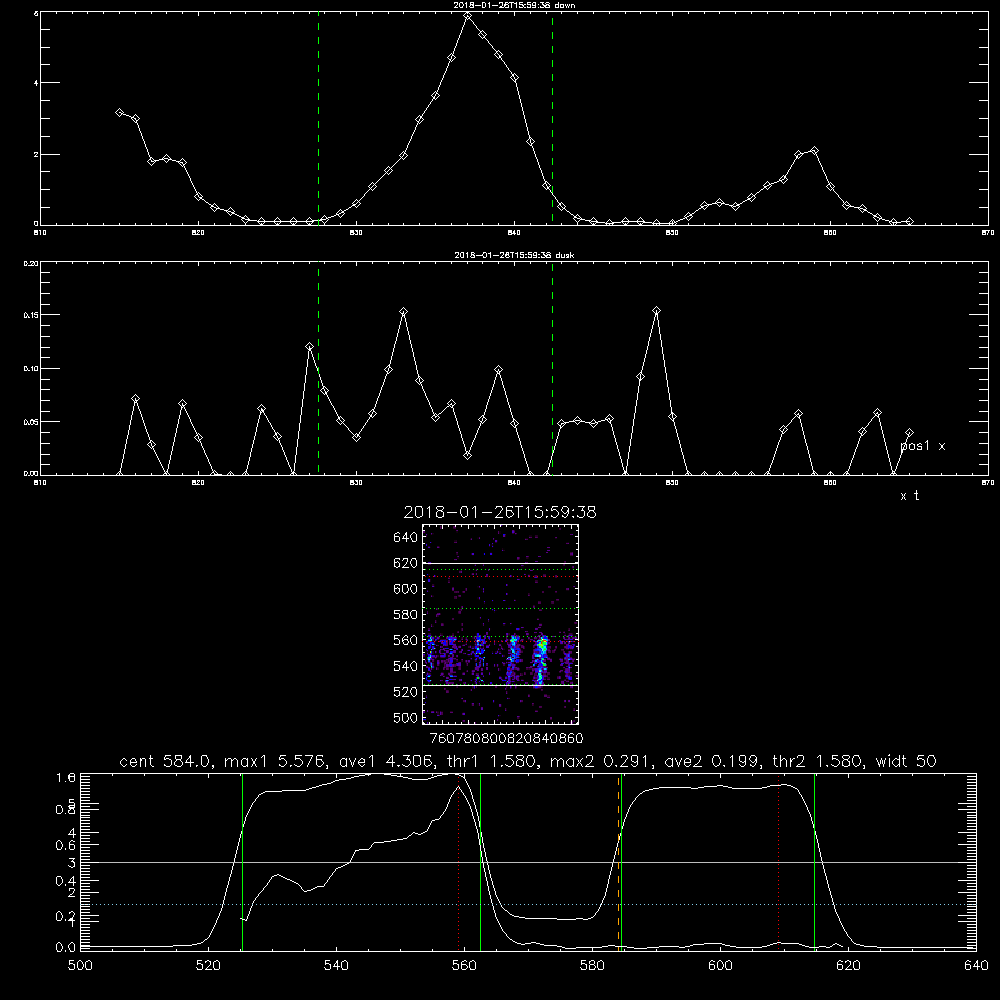Viewport: 1000px width, 1000px height.
Task: Click the solid white horizontal line in bottom plot
Action: click(x=529, y=862)
